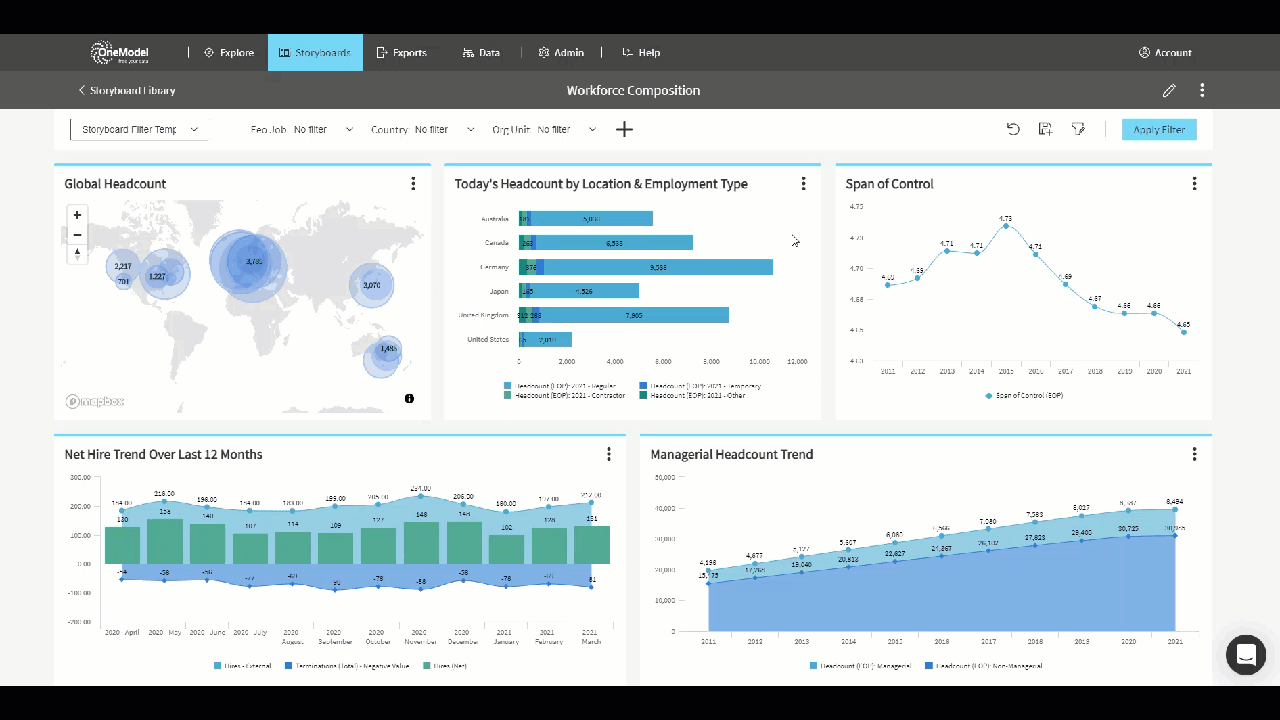Go back to Storyboard Library

(x=125, y=90)
